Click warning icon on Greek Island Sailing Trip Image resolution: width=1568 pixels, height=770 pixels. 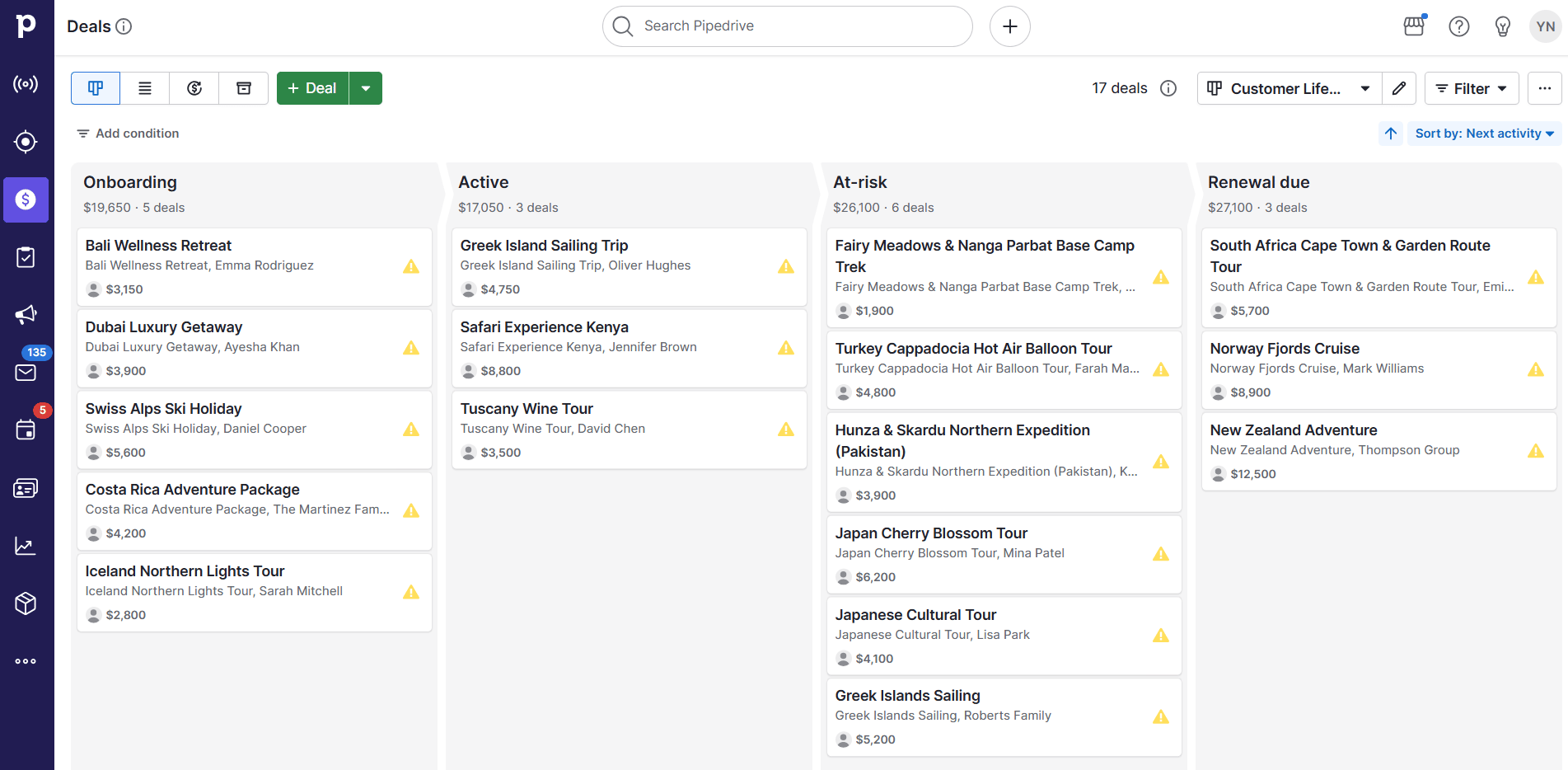coord(786,266)
